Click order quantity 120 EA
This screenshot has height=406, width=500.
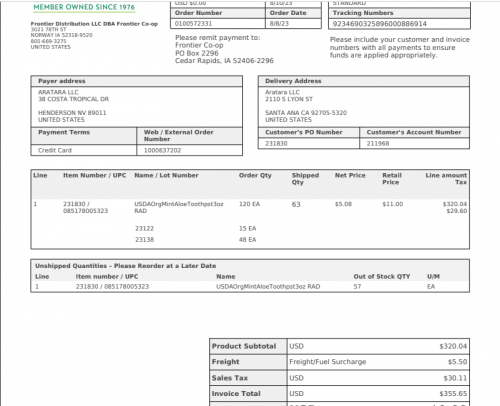(x=249, y=204)
